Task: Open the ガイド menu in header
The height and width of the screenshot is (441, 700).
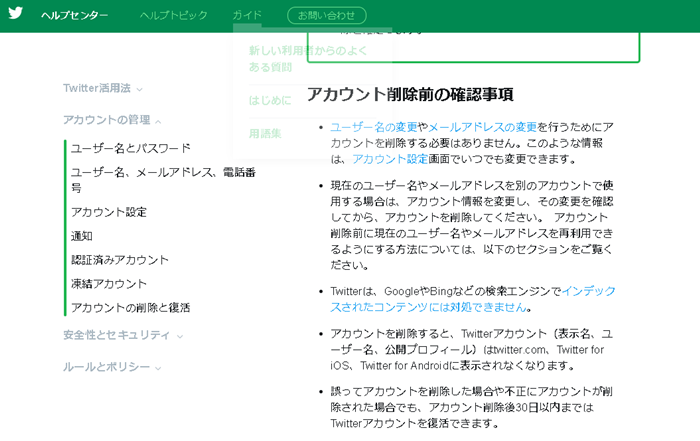Action: [247, 15]
